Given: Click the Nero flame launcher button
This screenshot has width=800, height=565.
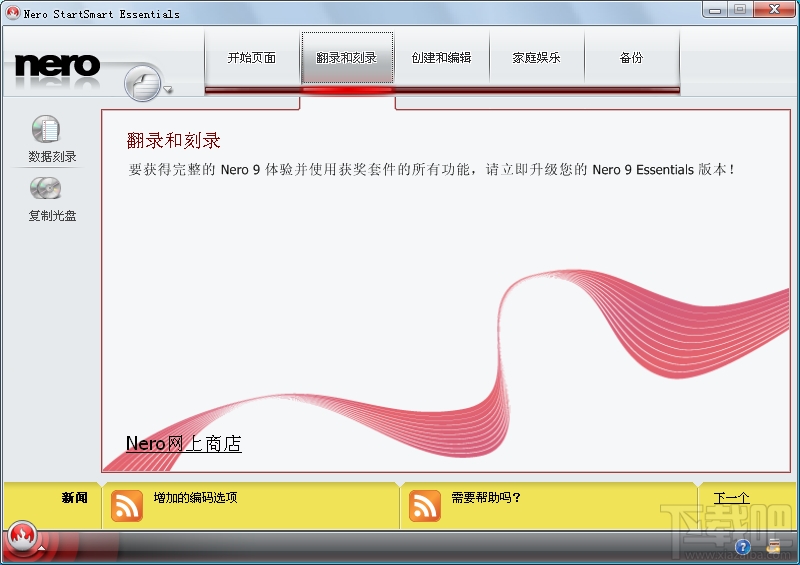Looking at the screenshot, I should [x=22, y=536].
